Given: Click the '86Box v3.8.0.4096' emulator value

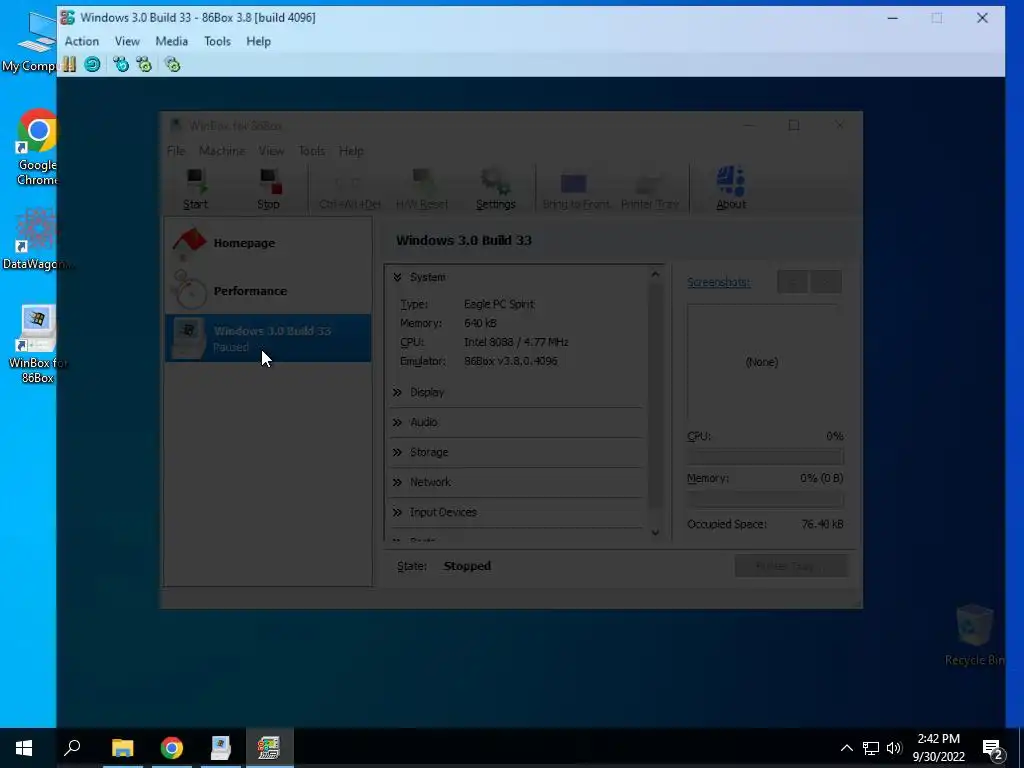Looking at the screenshot, I should [511, 361].
